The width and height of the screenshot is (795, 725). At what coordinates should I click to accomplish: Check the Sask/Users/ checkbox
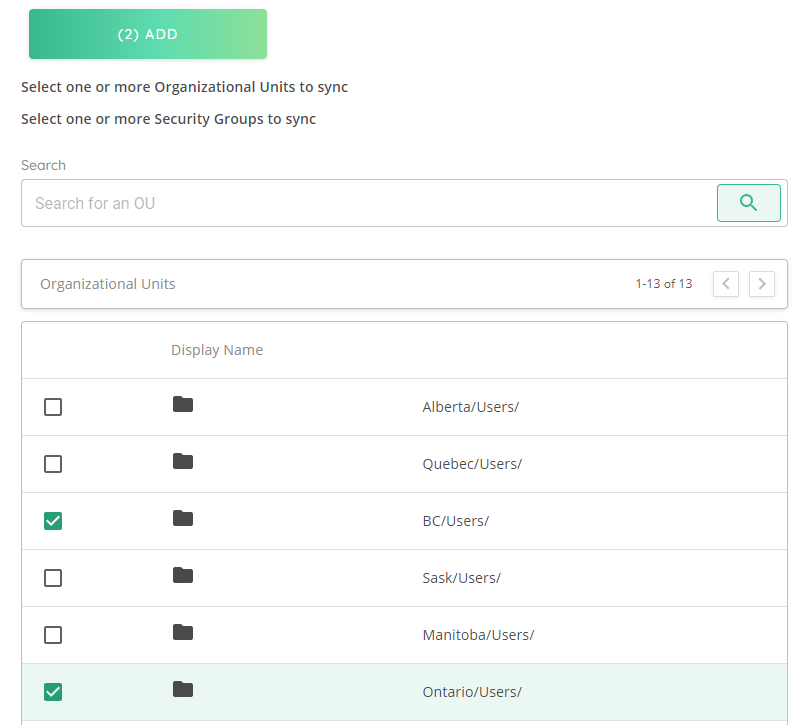click(x=53, y=578)
